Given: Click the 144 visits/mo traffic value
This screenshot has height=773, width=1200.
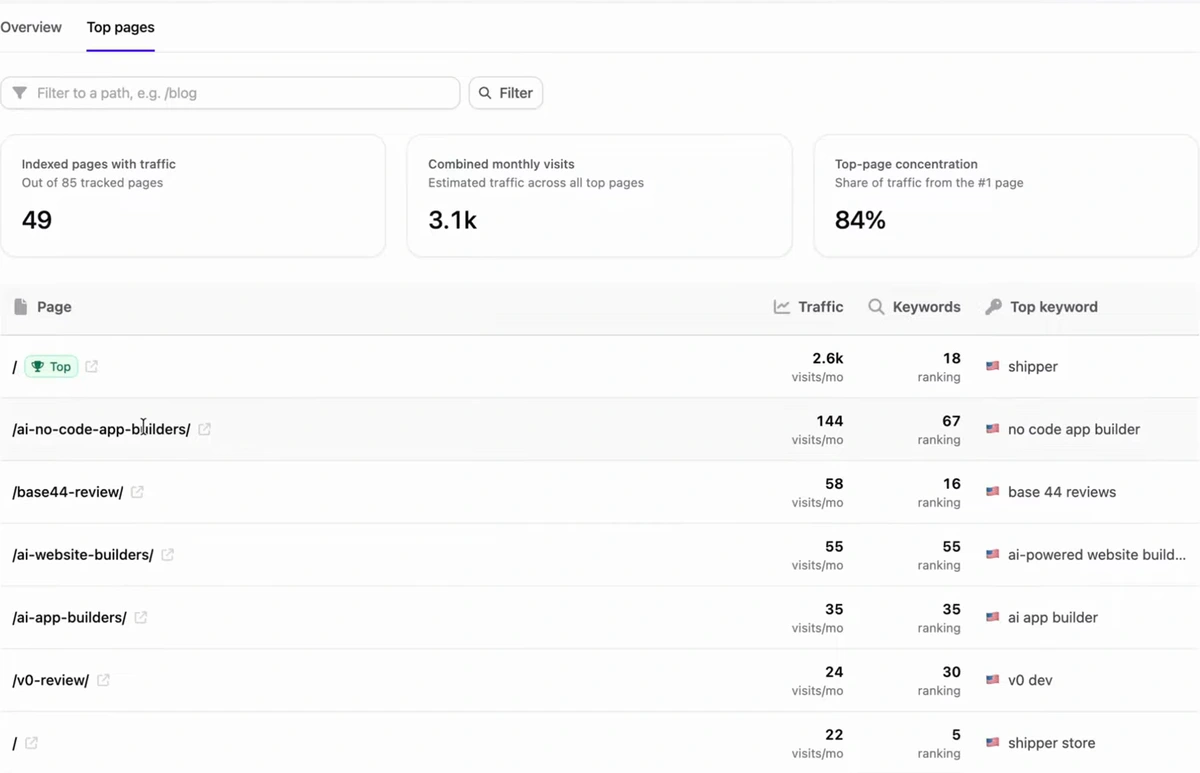Looking at the screenshot, I should click(x=829, y=421).
